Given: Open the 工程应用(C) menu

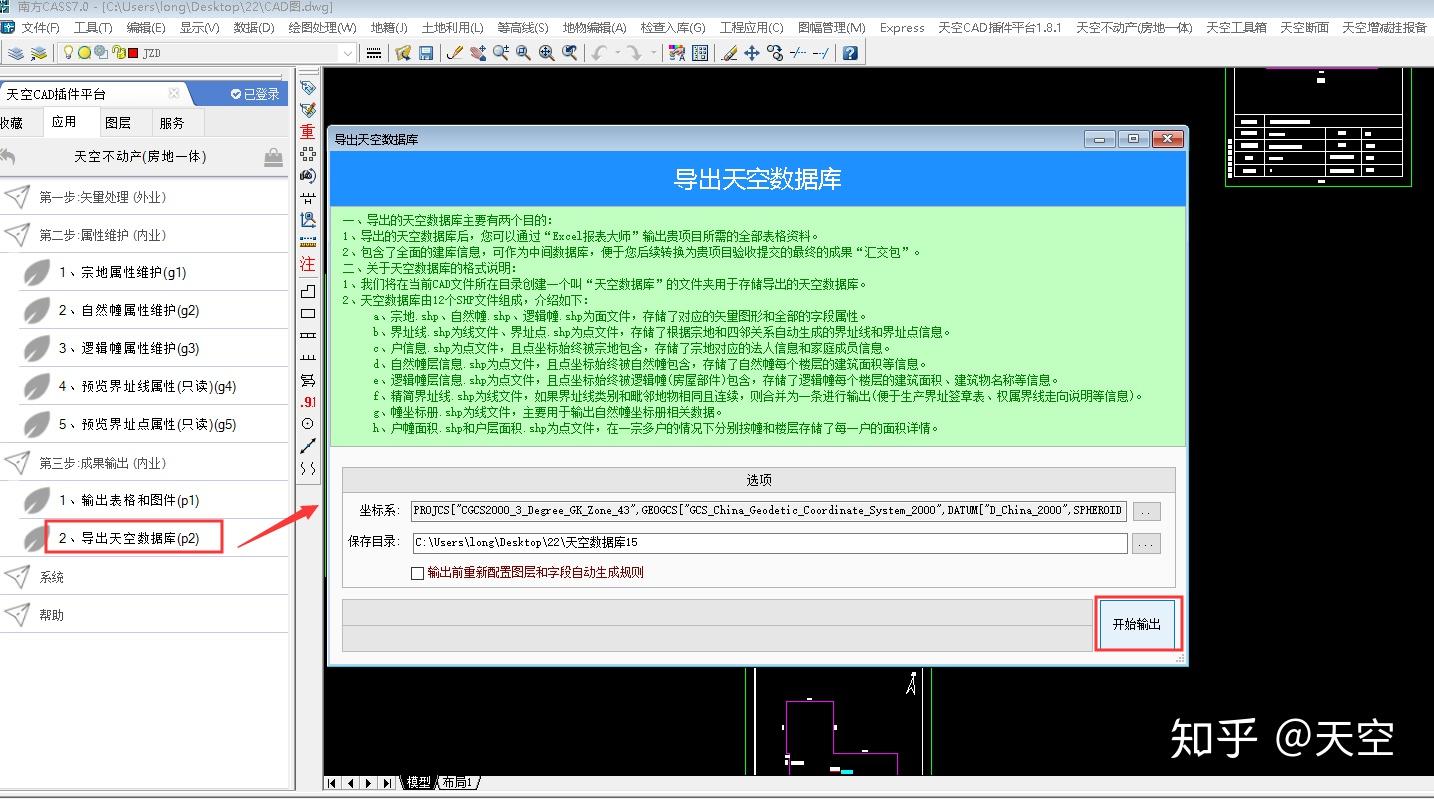Looking at the screenshot, I should [x=752, y=28].
